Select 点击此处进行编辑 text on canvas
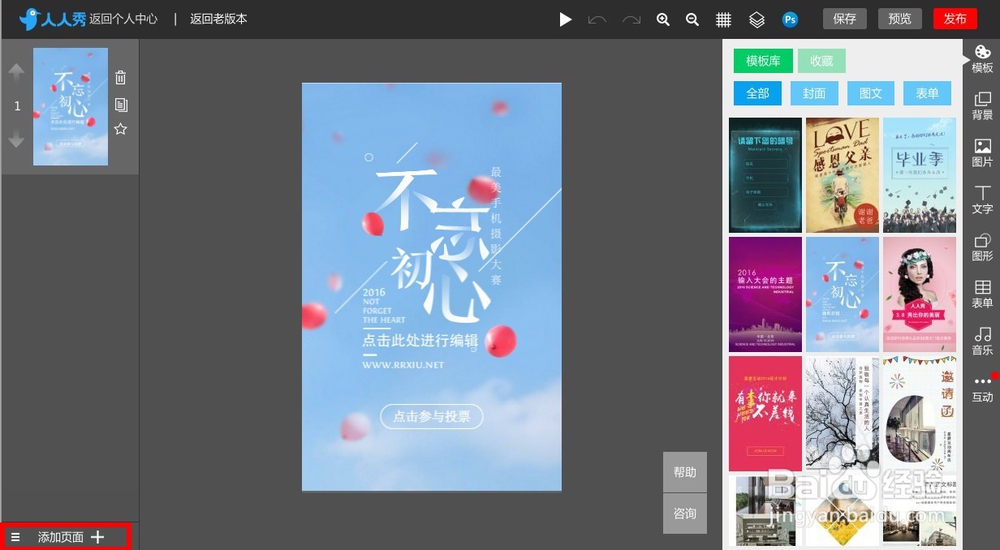Viewport: 1000px width, 550px height. [420, 340]
